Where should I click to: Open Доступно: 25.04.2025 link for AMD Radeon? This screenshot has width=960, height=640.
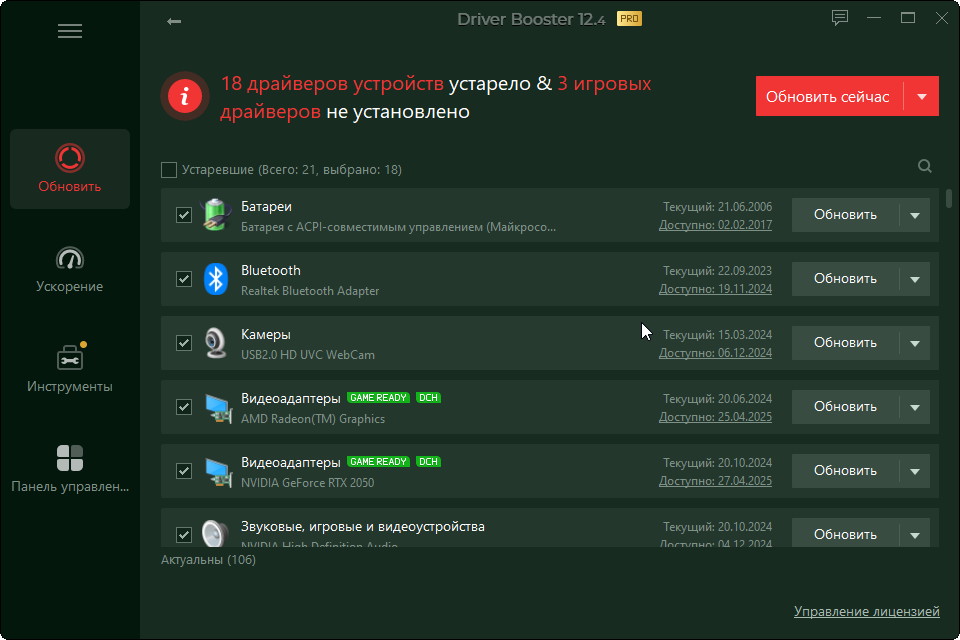[715, 417]
